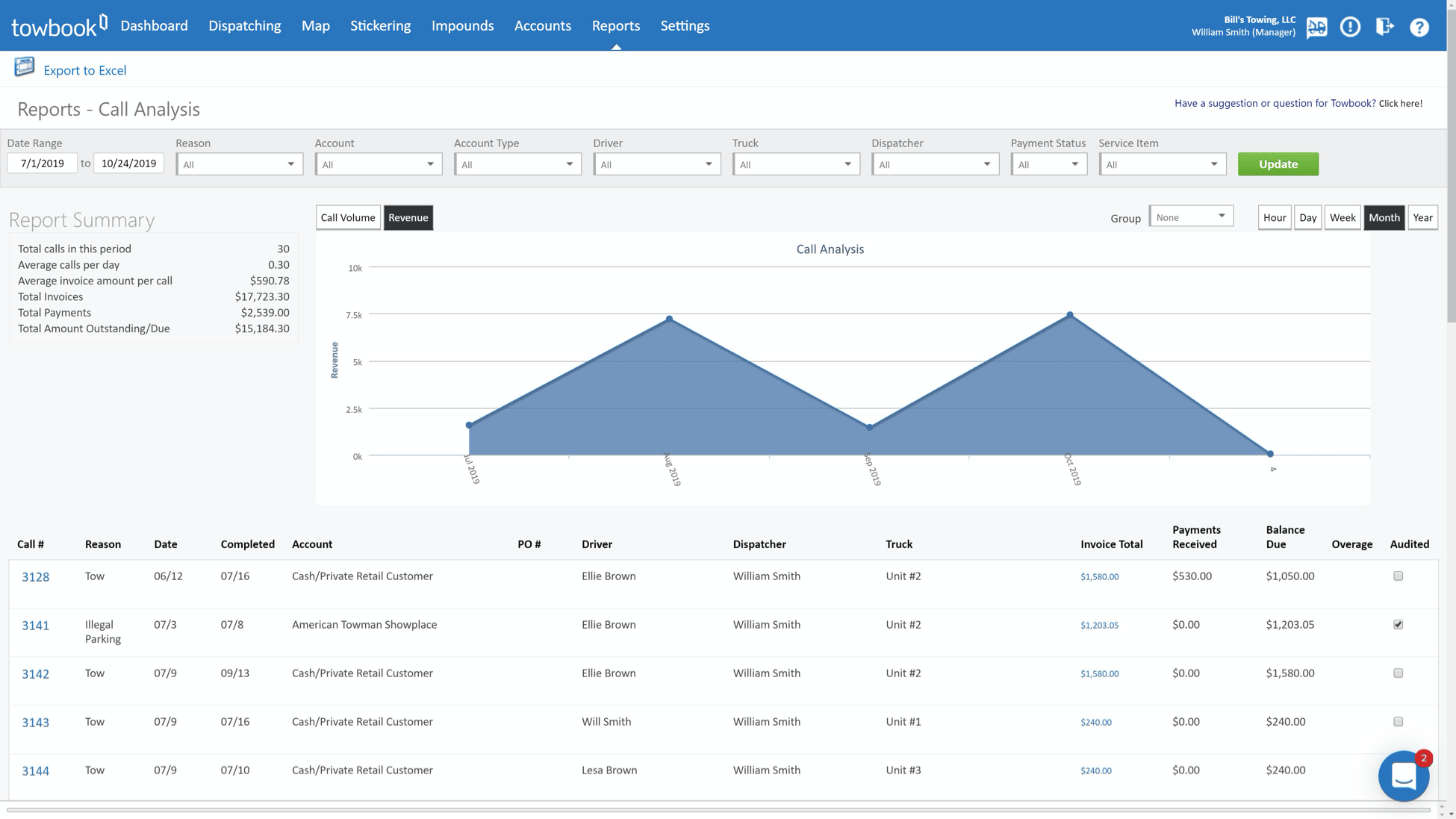Click the Oct 2019 chart data point
The width and height of the screenshot is (1456, 819).
[x=1070, y=315]
